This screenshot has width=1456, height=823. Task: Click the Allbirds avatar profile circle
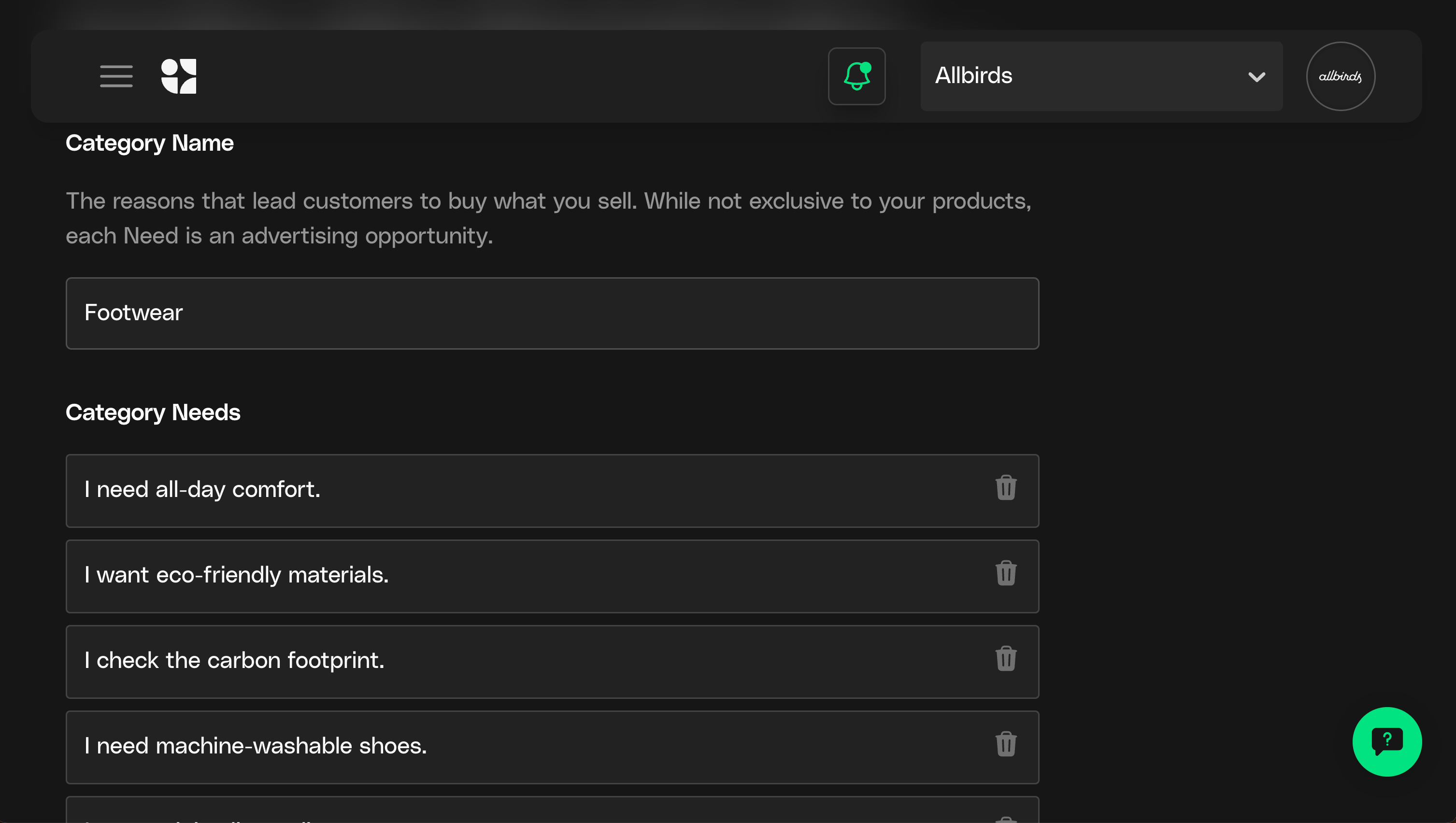[x=1340, y=76]
